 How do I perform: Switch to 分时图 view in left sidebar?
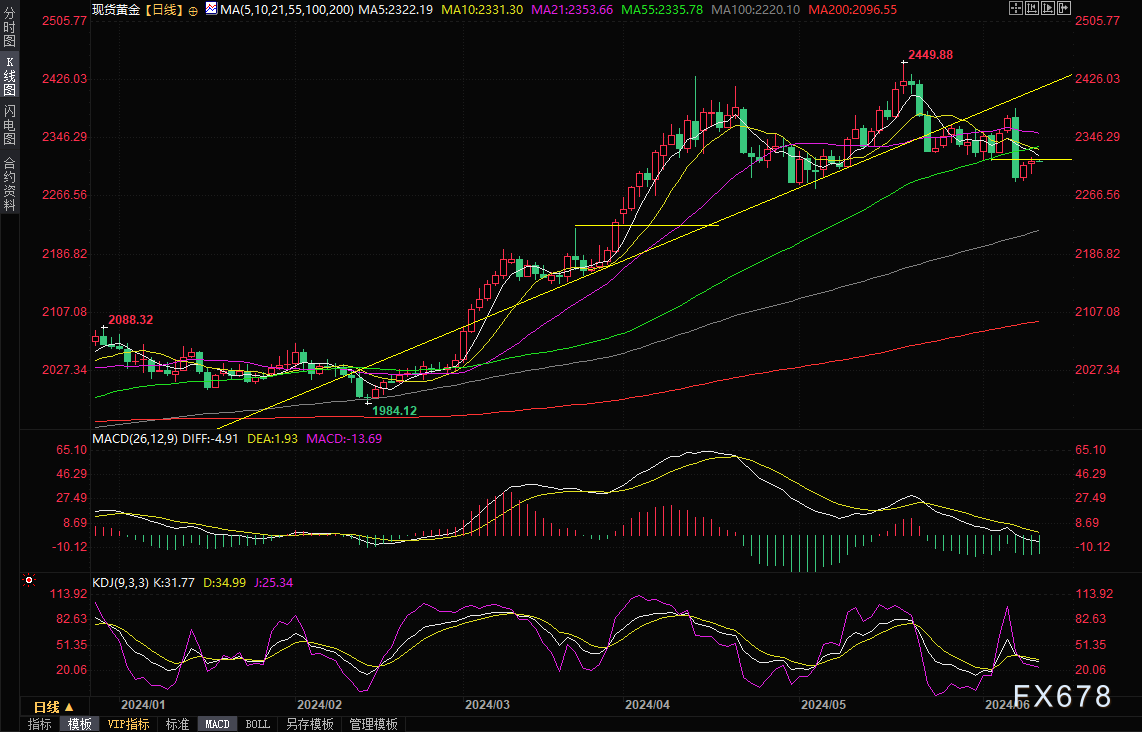pyautogui.click(x=9, y=32)
